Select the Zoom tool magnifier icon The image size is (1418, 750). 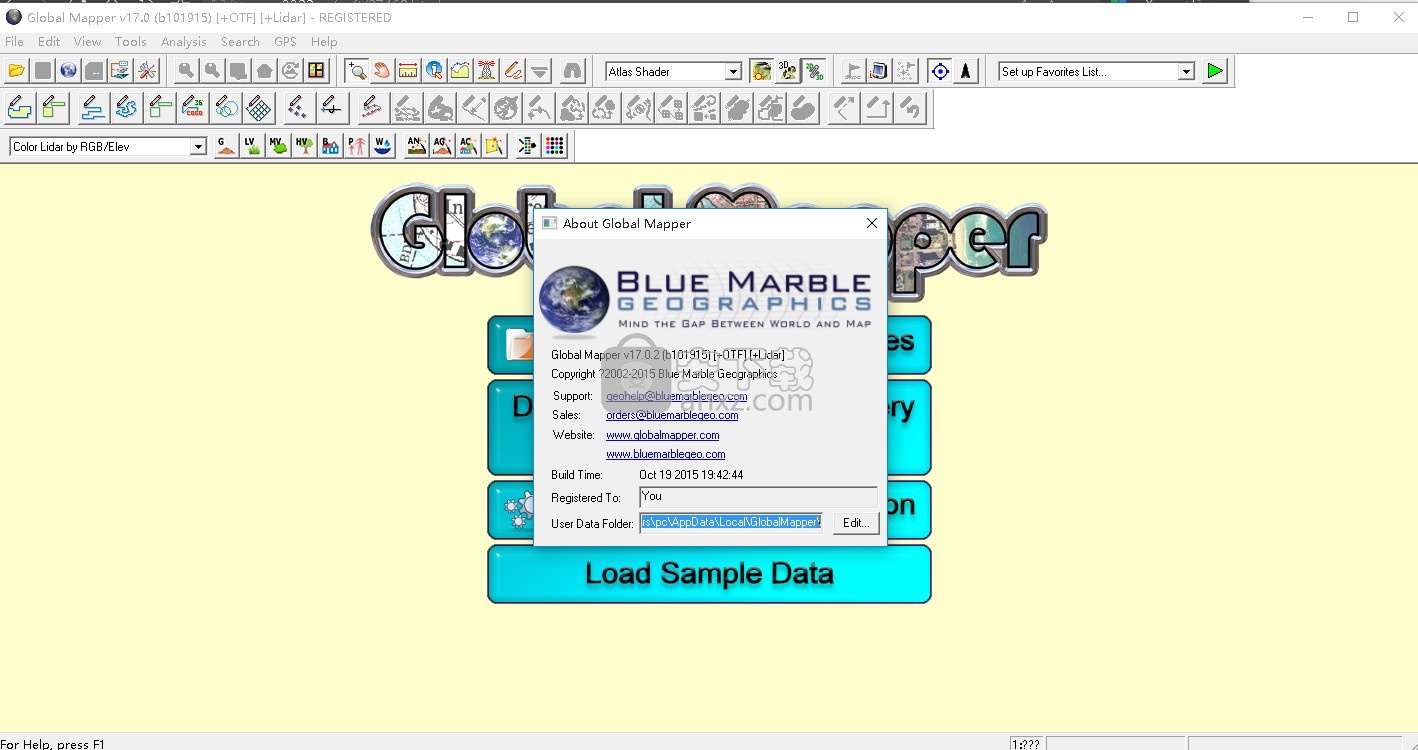[x=357, y=71]
